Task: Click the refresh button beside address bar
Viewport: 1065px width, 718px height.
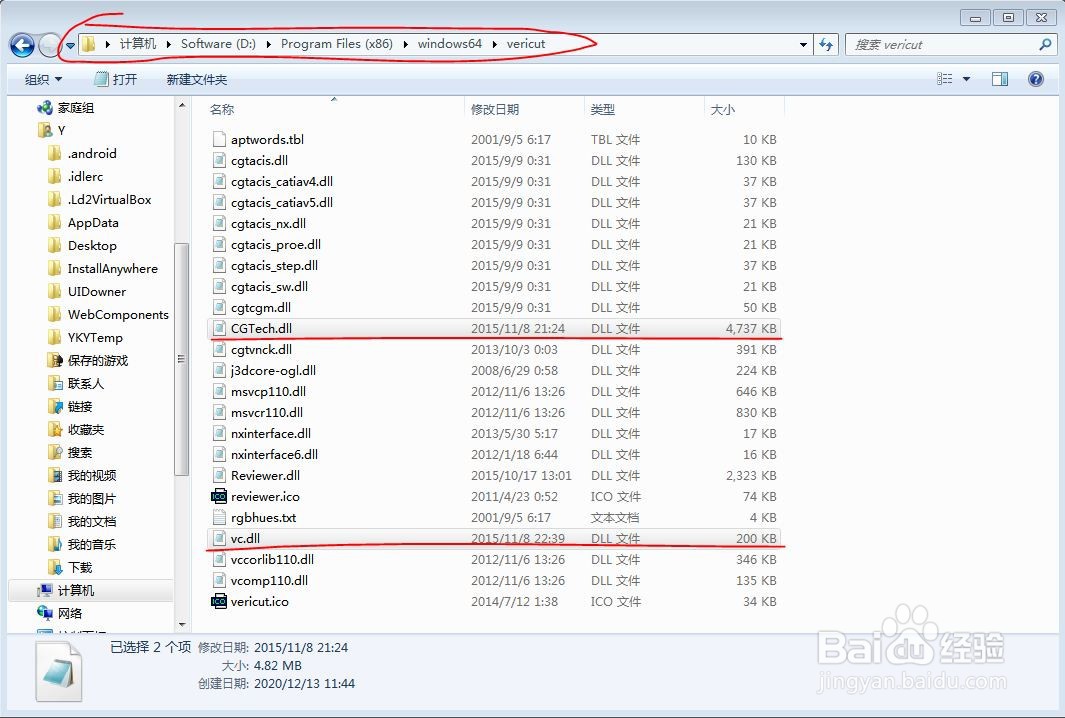Action: point(826,45)
